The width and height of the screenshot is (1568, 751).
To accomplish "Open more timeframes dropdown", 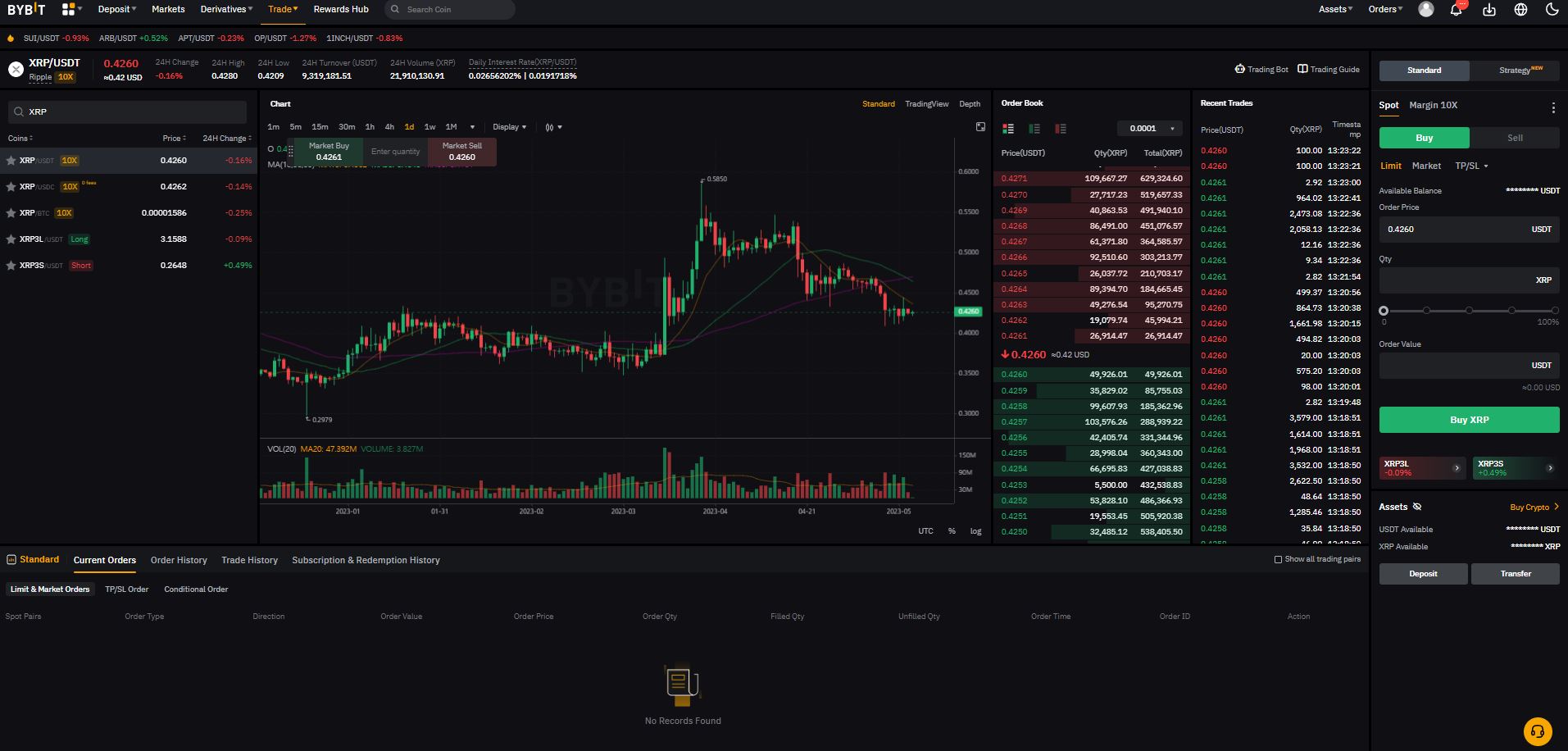I will [472, 127].
